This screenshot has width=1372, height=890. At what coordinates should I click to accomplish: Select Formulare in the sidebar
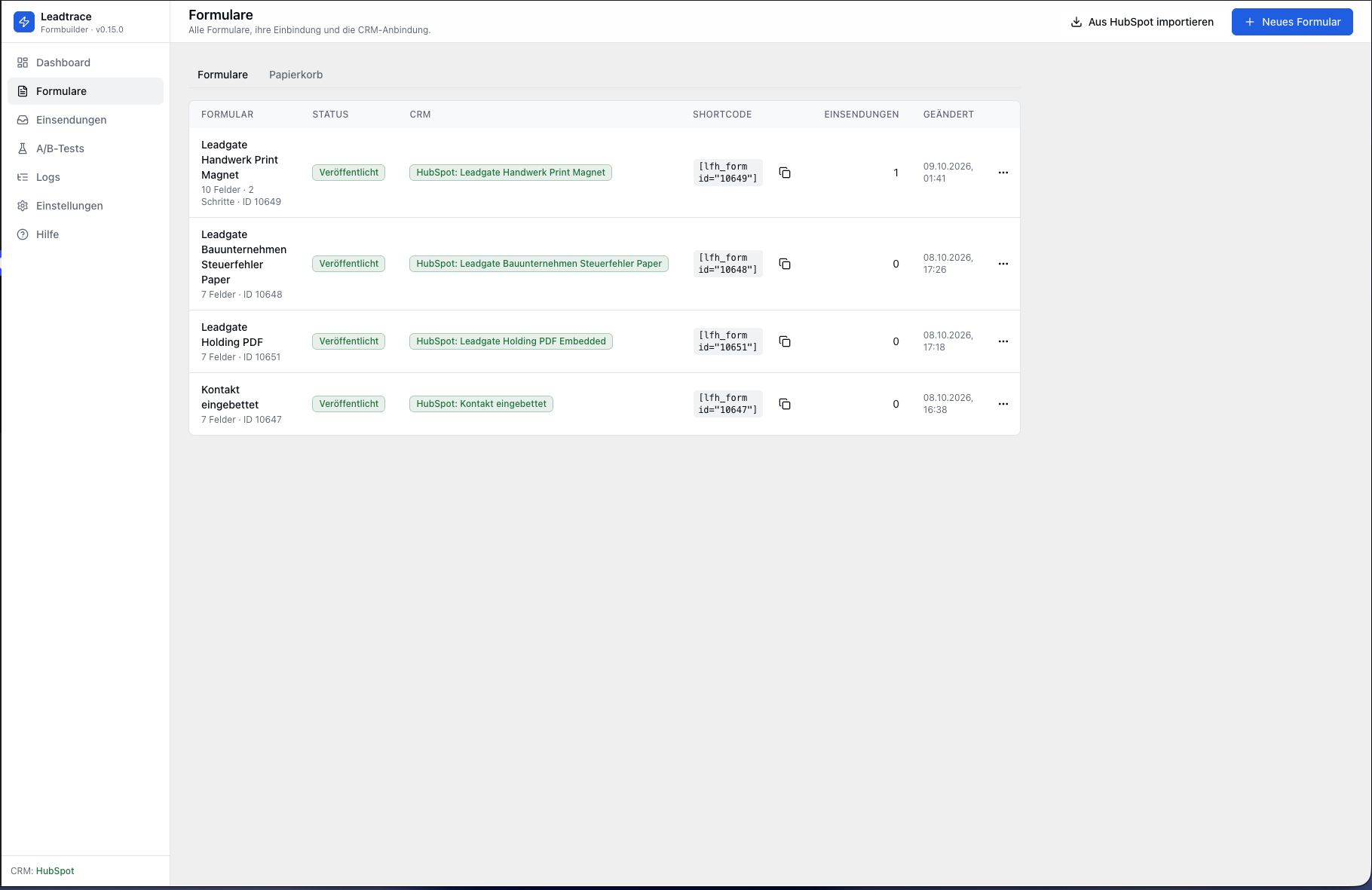coord(85,91)
